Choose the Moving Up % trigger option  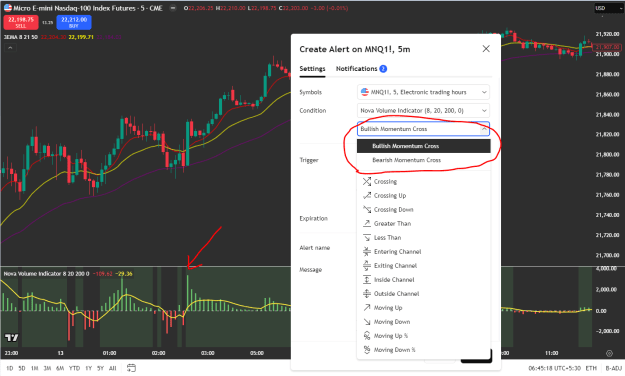point(424,336)
